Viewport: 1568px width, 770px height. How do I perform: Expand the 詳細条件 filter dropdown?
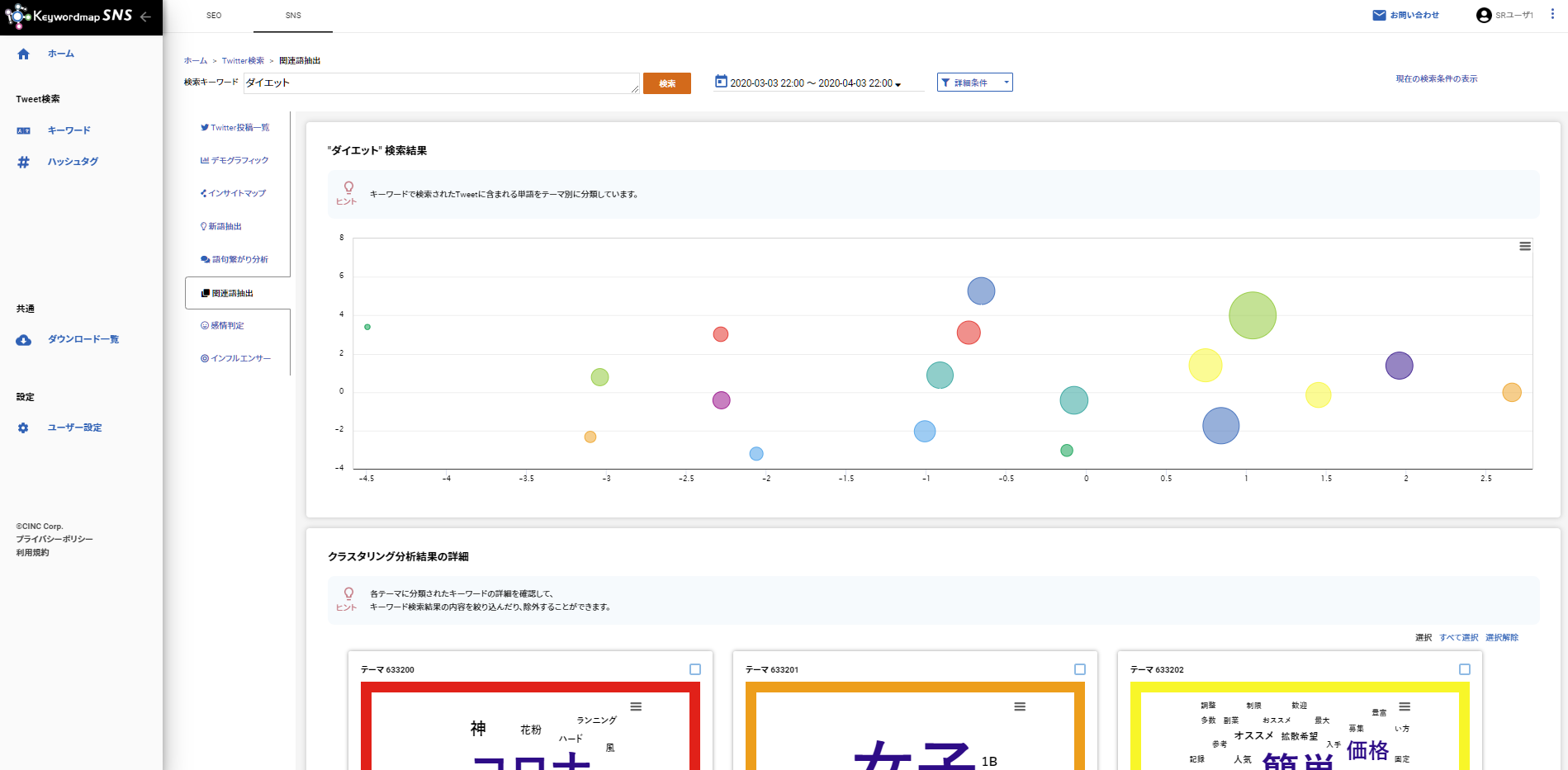[x=974, y=83]
